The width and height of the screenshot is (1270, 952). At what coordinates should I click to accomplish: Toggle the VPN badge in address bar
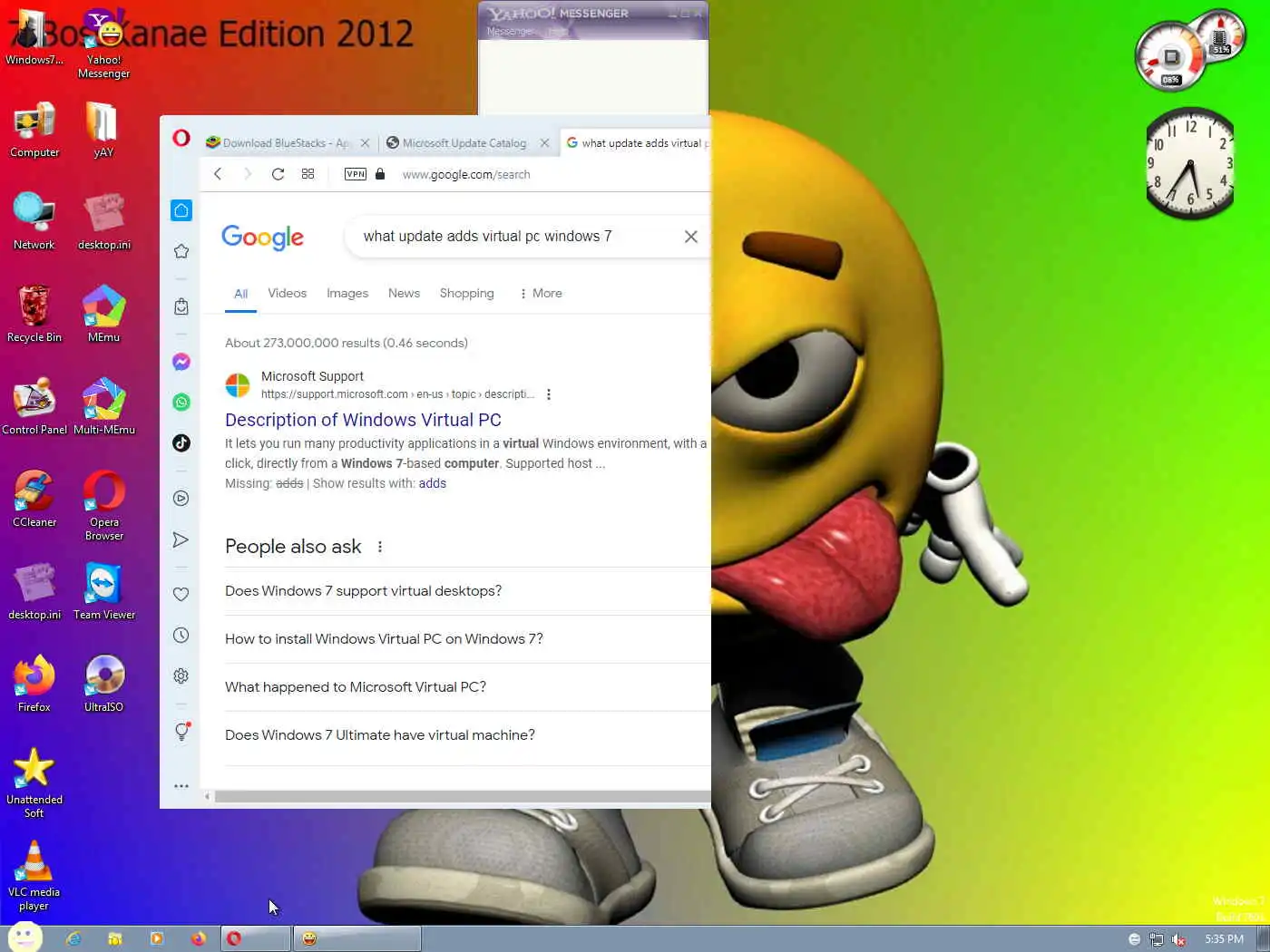pyautogui.click(x=356, y=174)
